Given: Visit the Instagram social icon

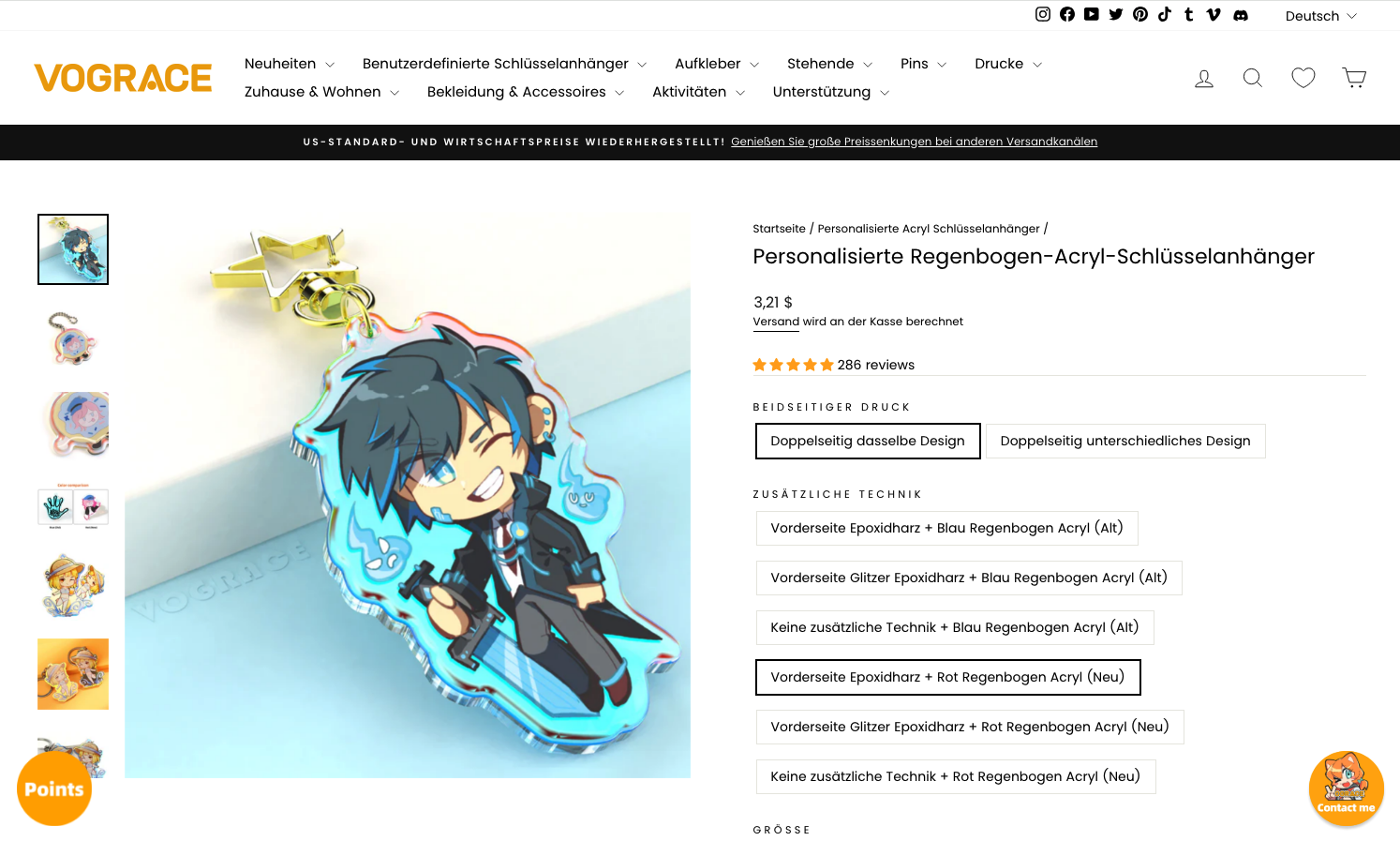Looking at the screenshot, I should tap(1043, 14).
